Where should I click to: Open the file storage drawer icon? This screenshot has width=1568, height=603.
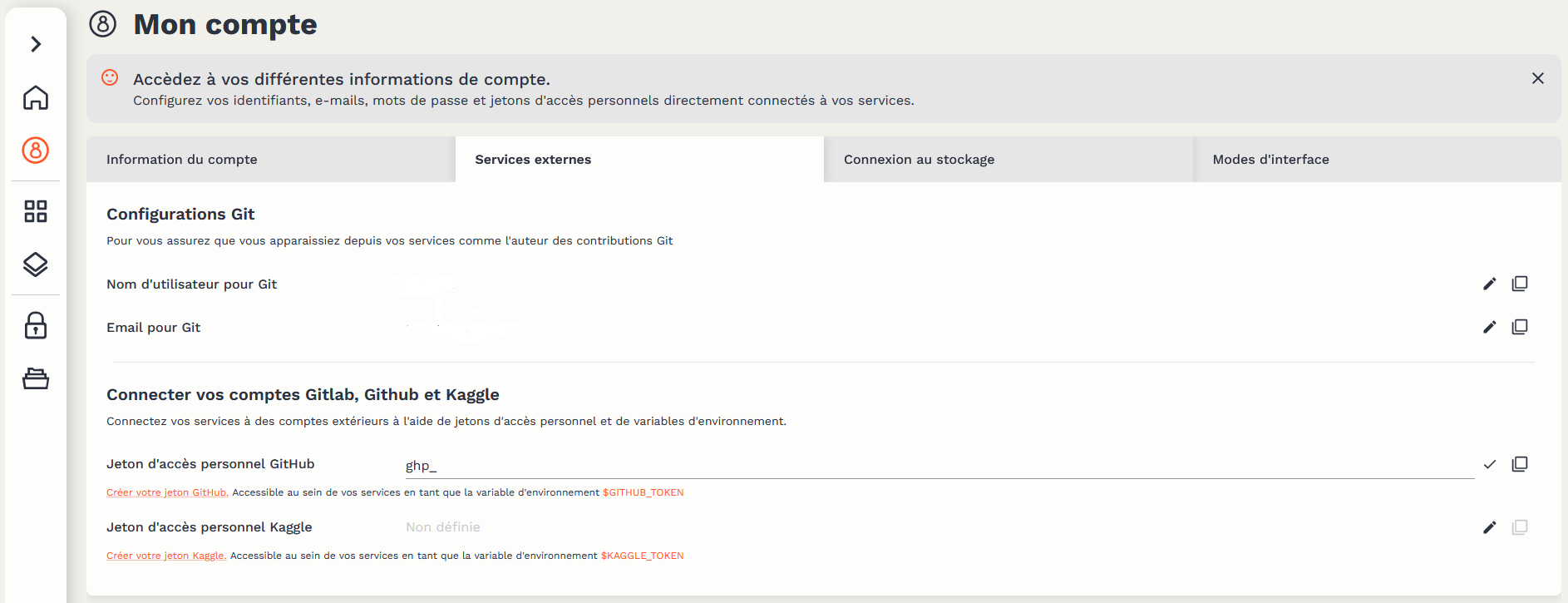[36, 379]
